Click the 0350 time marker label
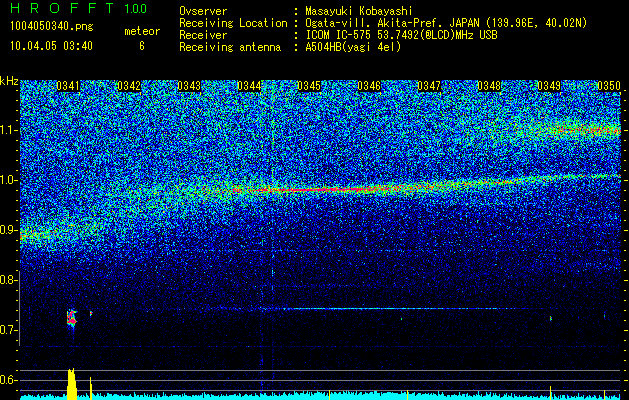629x400 pixels. coord(609,86)
